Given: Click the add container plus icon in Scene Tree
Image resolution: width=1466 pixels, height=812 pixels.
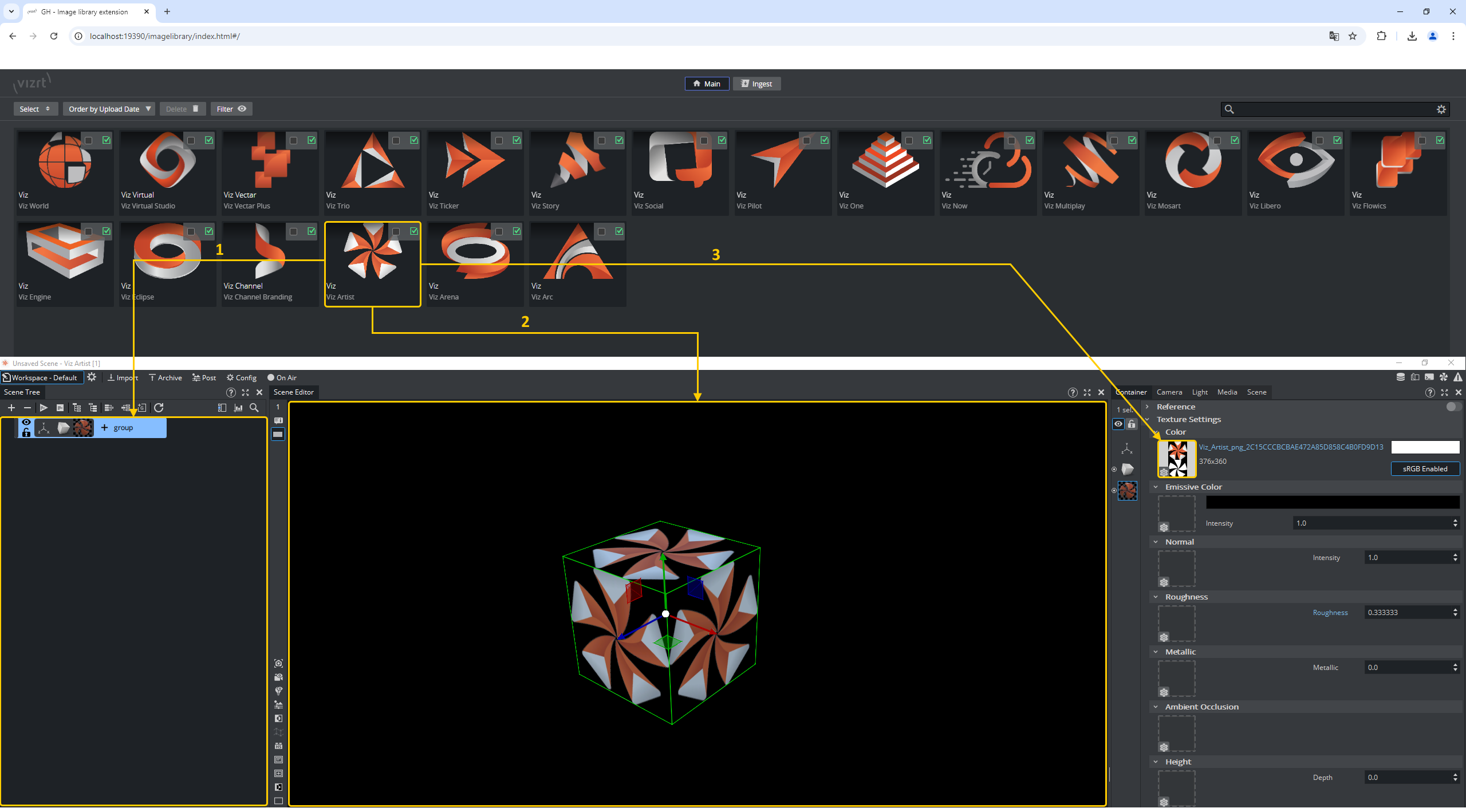Looking at the screenshot, I should [11, 408].
